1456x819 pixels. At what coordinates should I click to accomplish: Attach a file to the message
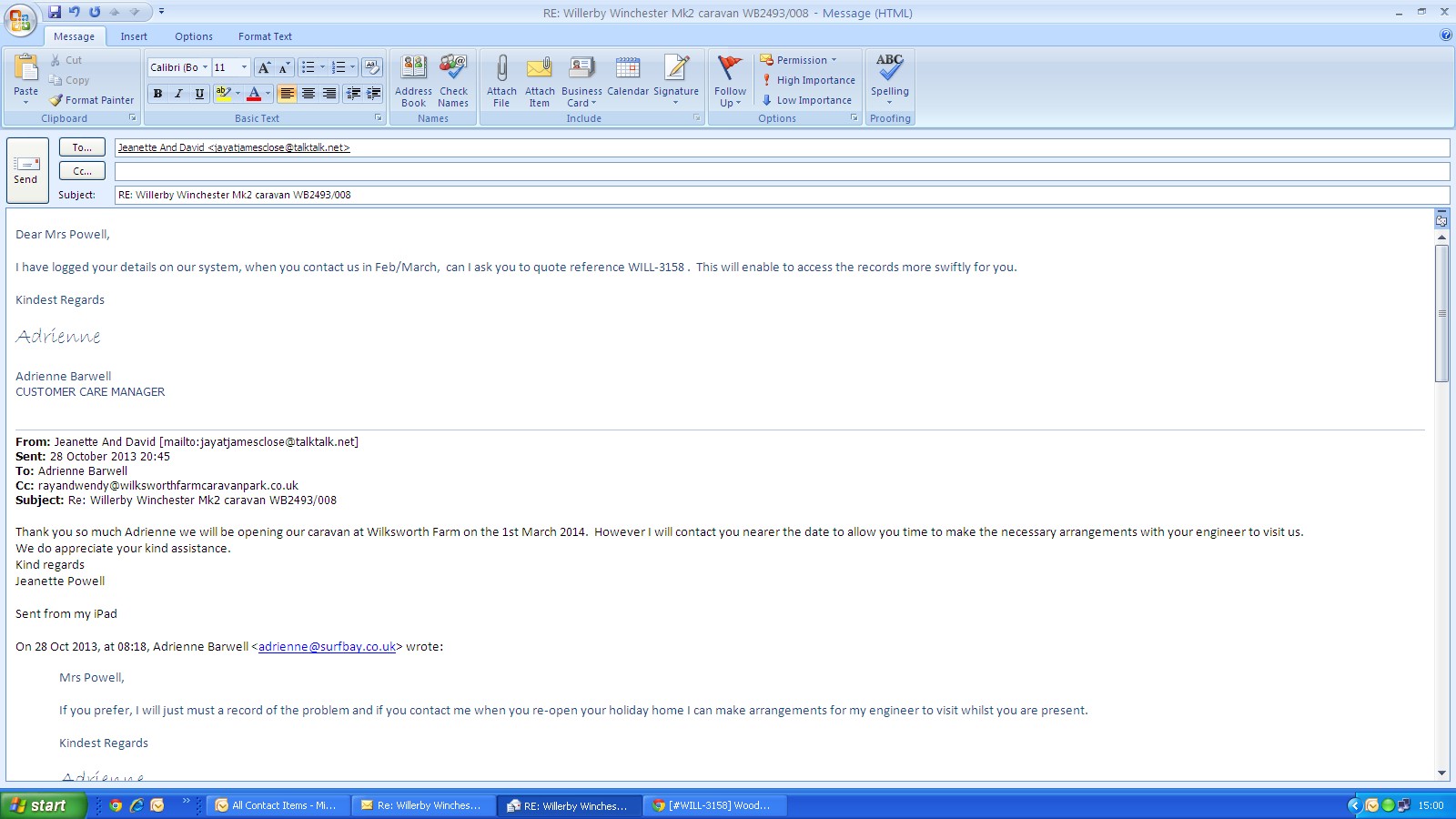(501, 81)
